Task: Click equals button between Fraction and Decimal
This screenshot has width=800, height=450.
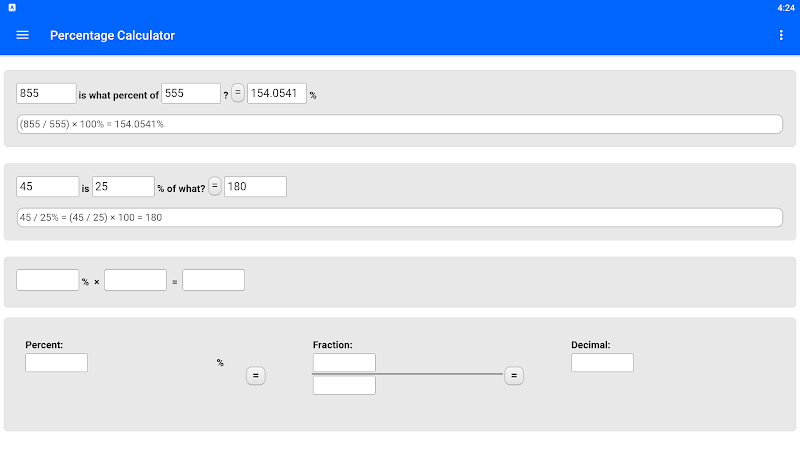Action: pos(514,376)
